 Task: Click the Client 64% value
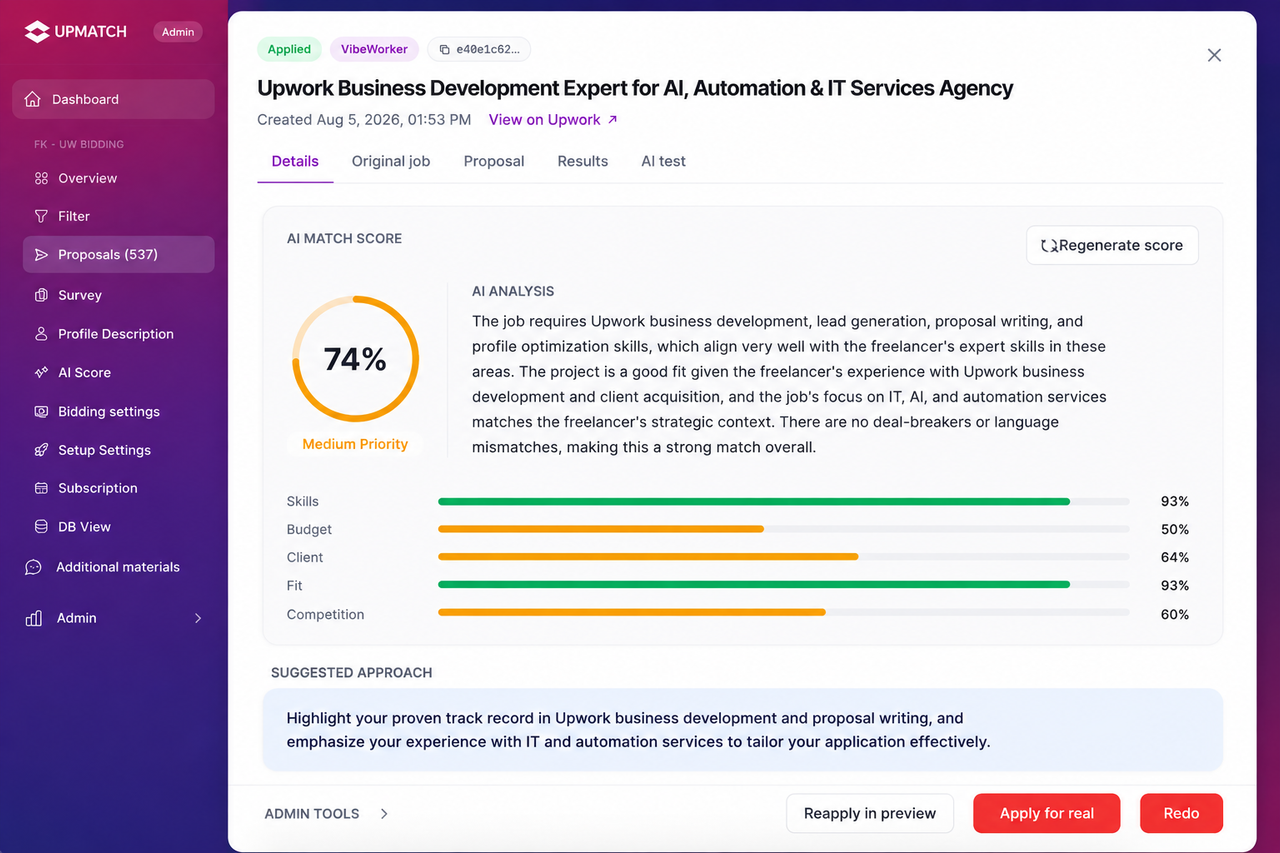(x=1175, y=557)
